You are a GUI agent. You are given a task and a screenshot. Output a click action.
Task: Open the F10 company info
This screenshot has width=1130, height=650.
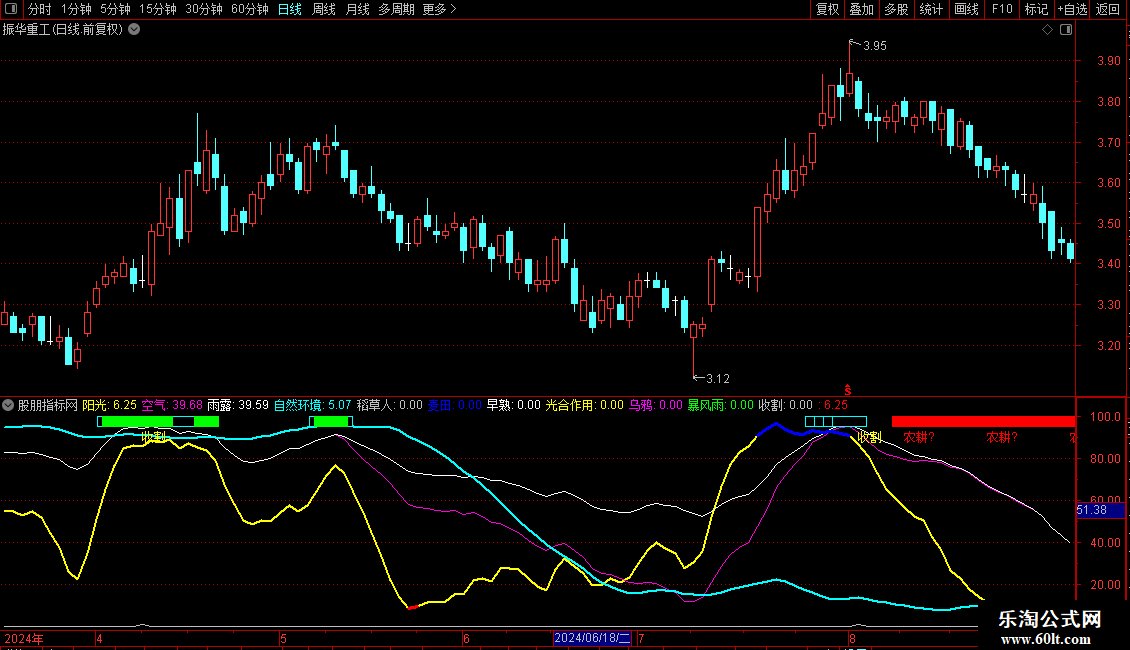pyautogui.click(x=1002, y=10)
